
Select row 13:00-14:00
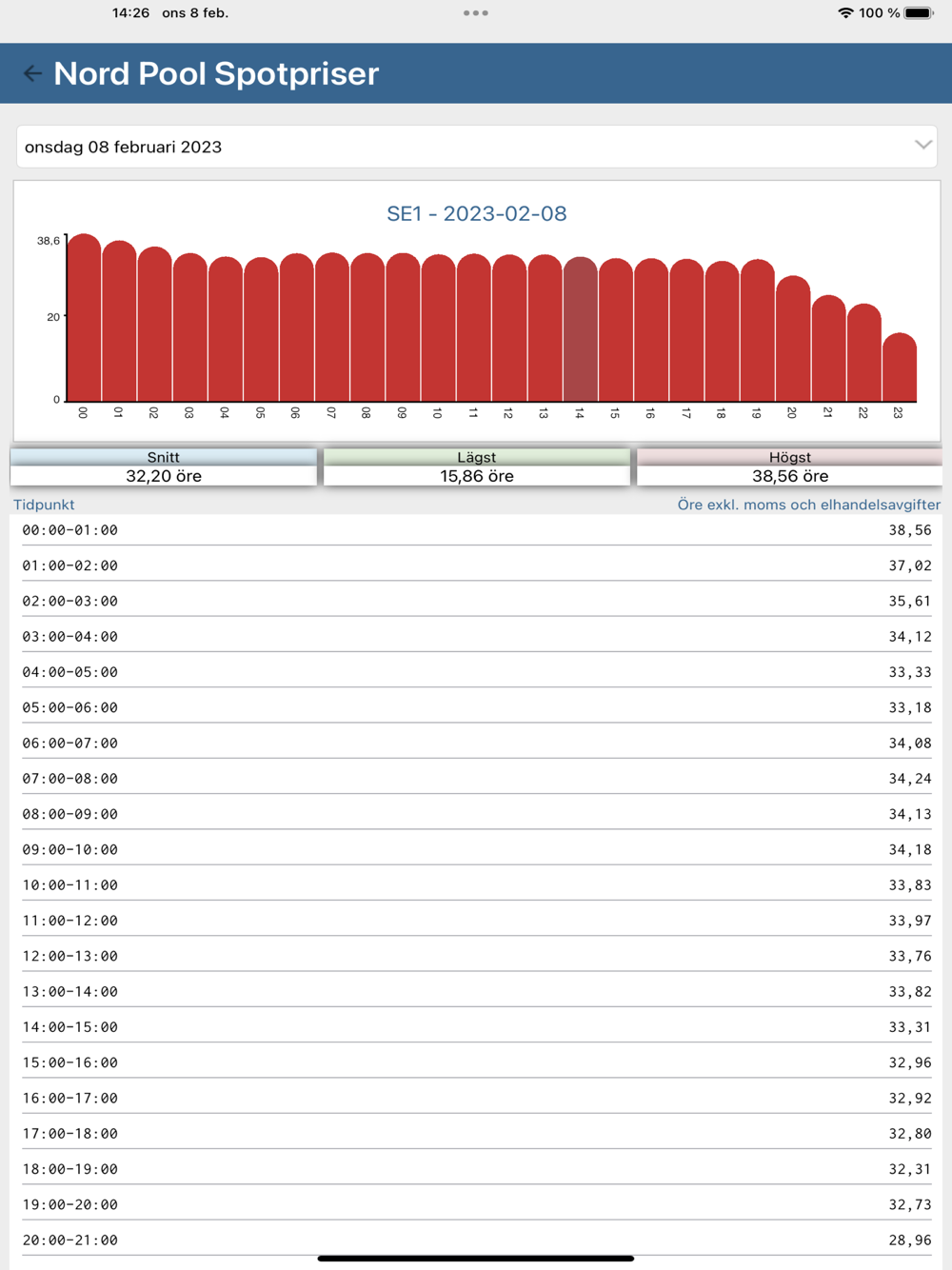[476, 991]
